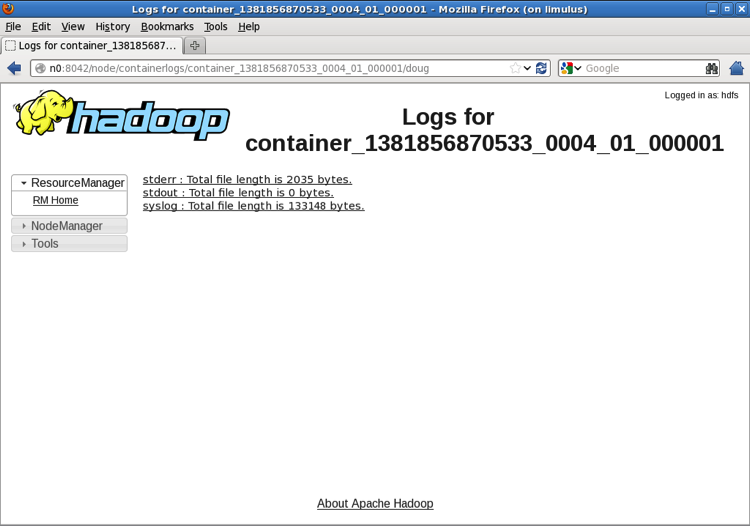Open the address bar history dropdown arrow
Image resolution: width=750 pixels, height=526 pixels.
click(528, 68)
